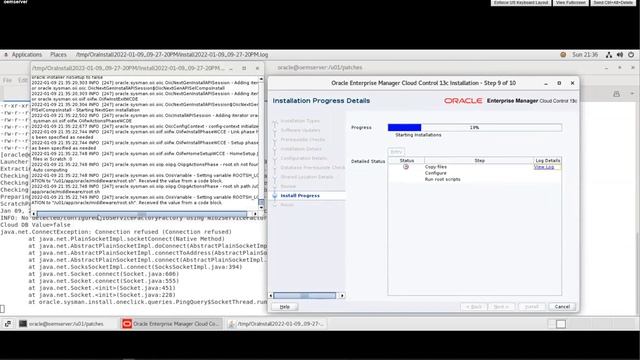Image resolution: width=640 pixels, height=360 pixels.
Task: Click the View Fullscreen button
Action: pos(571,2)
